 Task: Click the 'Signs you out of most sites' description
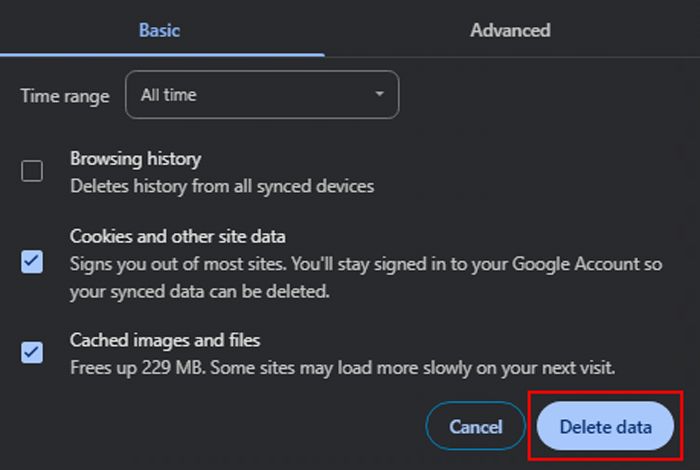point(350,265)
